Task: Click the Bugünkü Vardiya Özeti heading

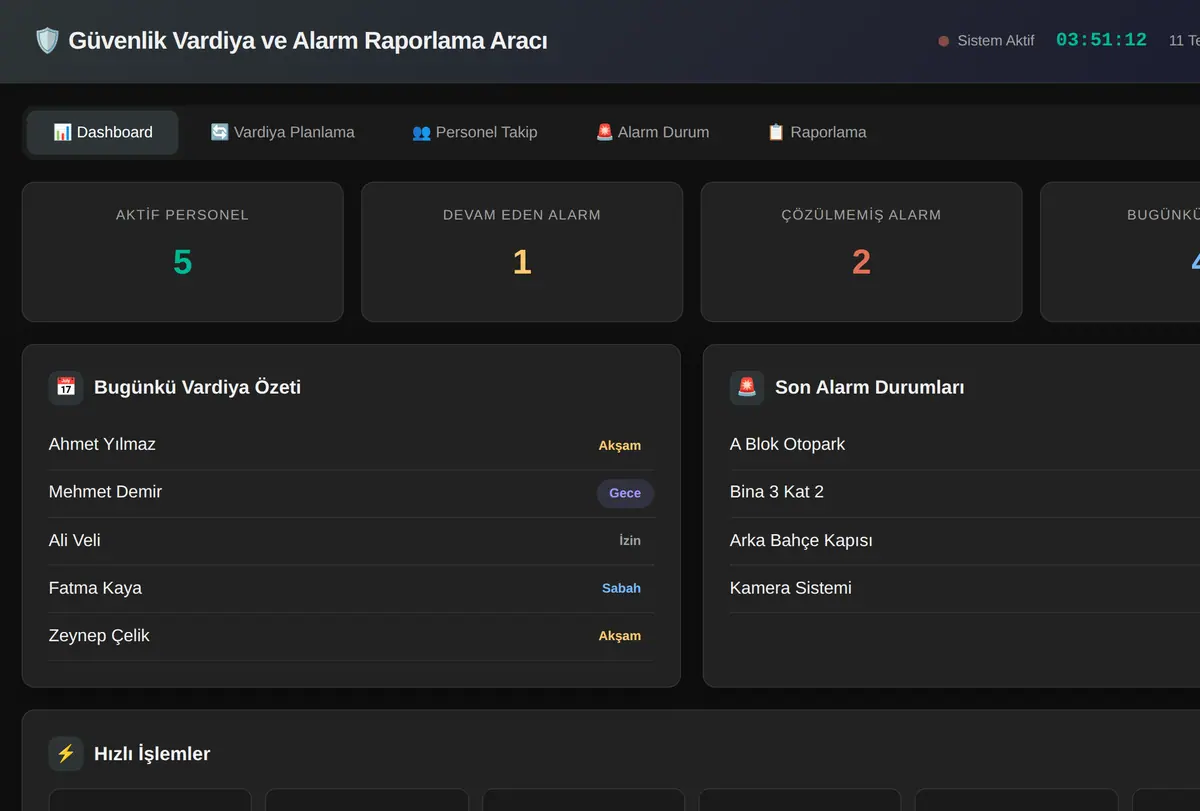Action: coord(197,388)
